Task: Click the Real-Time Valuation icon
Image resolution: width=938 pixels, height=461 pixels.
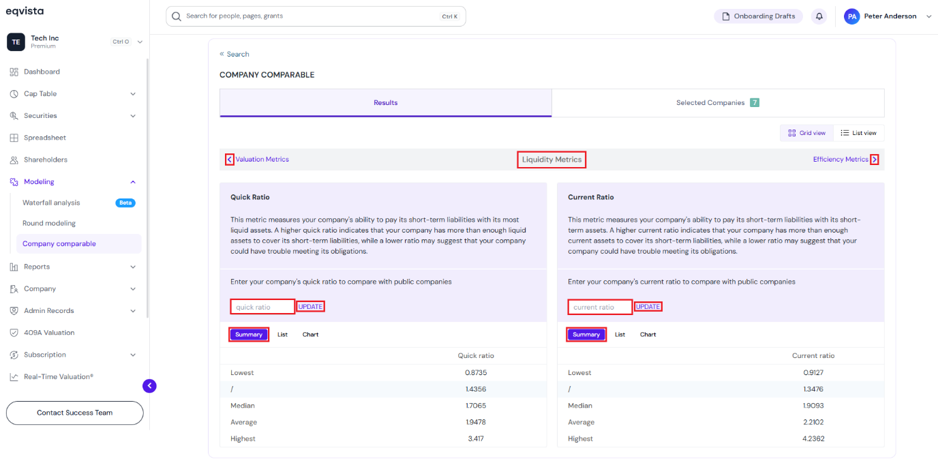Action: (x=14, y=377)
